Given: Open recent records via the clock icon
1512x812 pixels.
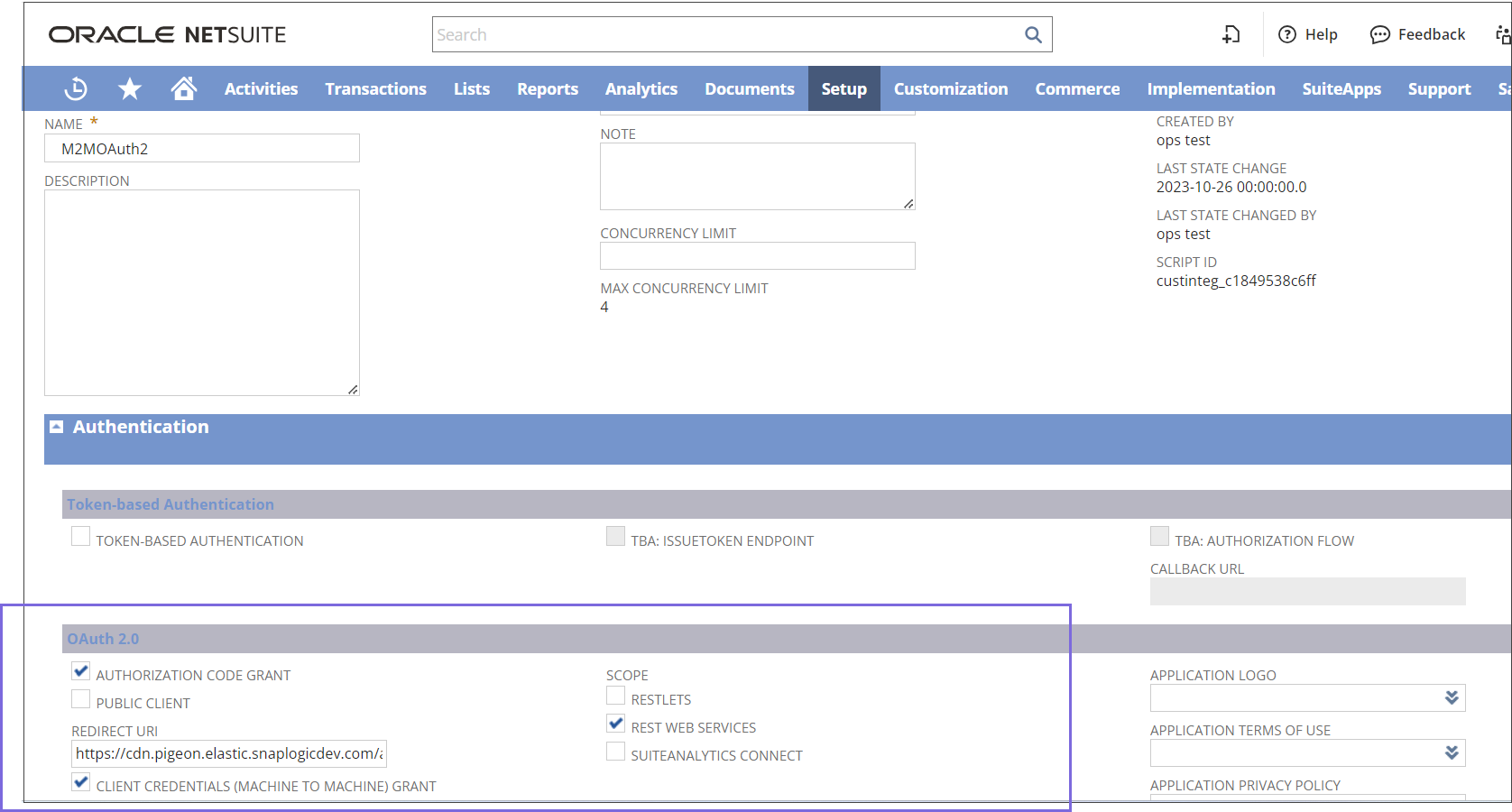Looking at the screenshot, I should [76, 88].
